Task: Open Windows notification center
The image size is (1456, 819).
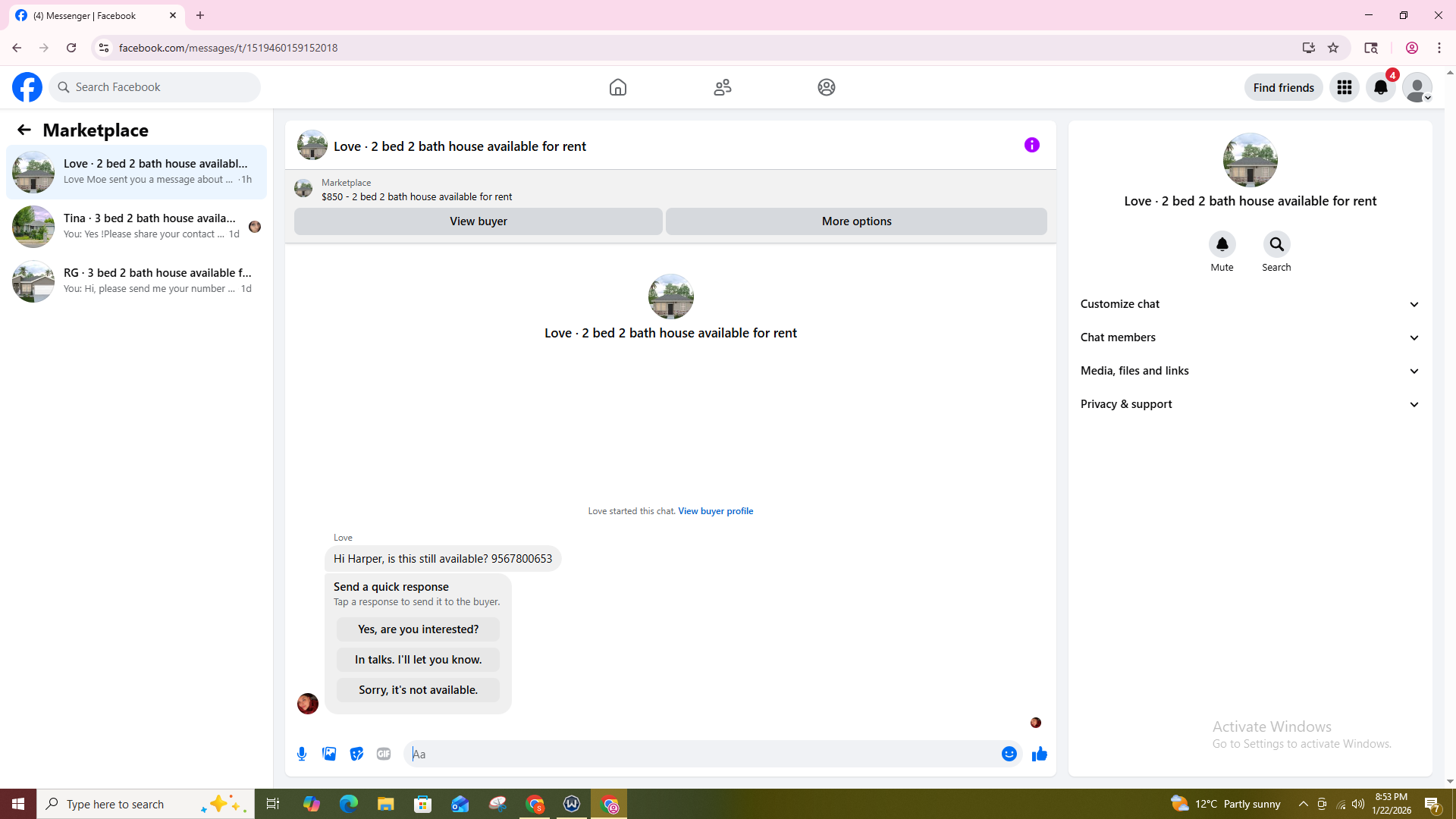Action: (x=1432, y=804)
